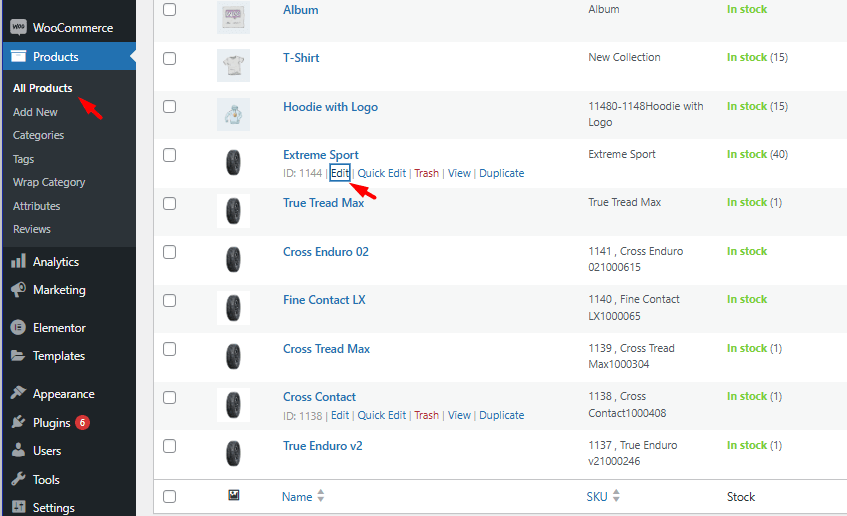Click the Templates folder icon
The height and width of the screenshot is (516, 847).
18,356
